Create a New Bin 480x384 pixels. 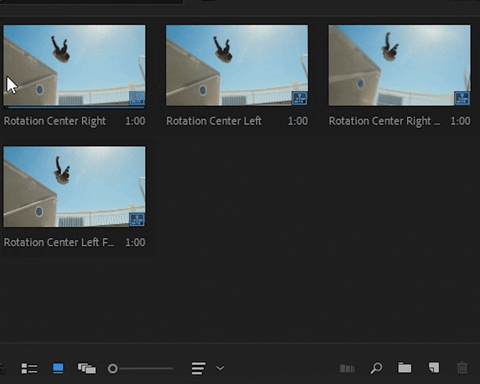pyautogui.click(x=405, y=368)
